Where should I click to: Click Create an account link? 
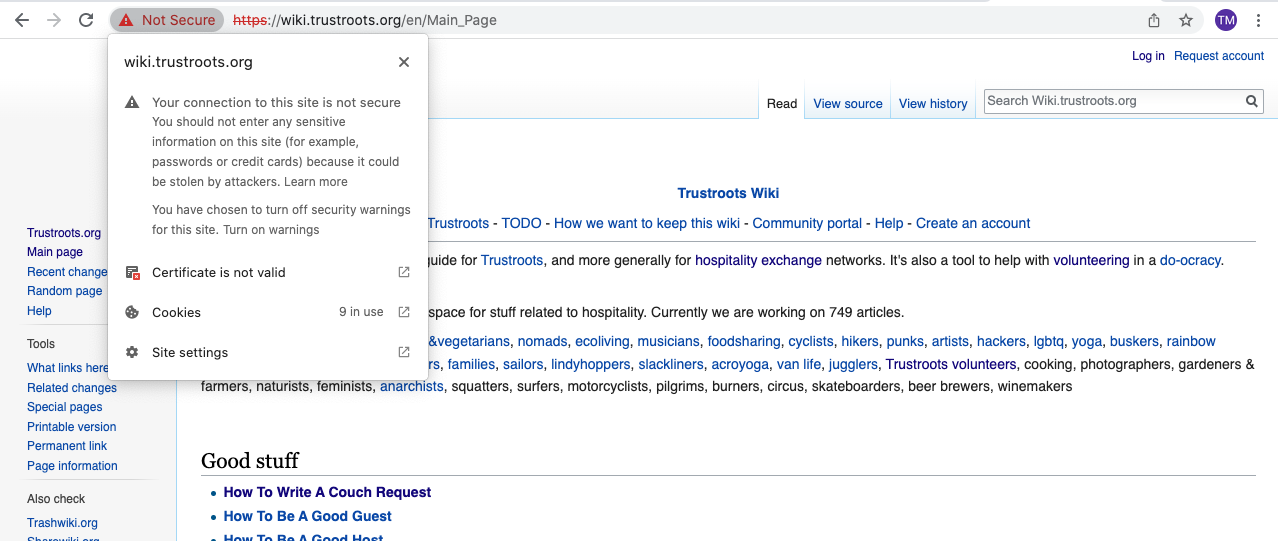tap(973, 223)
